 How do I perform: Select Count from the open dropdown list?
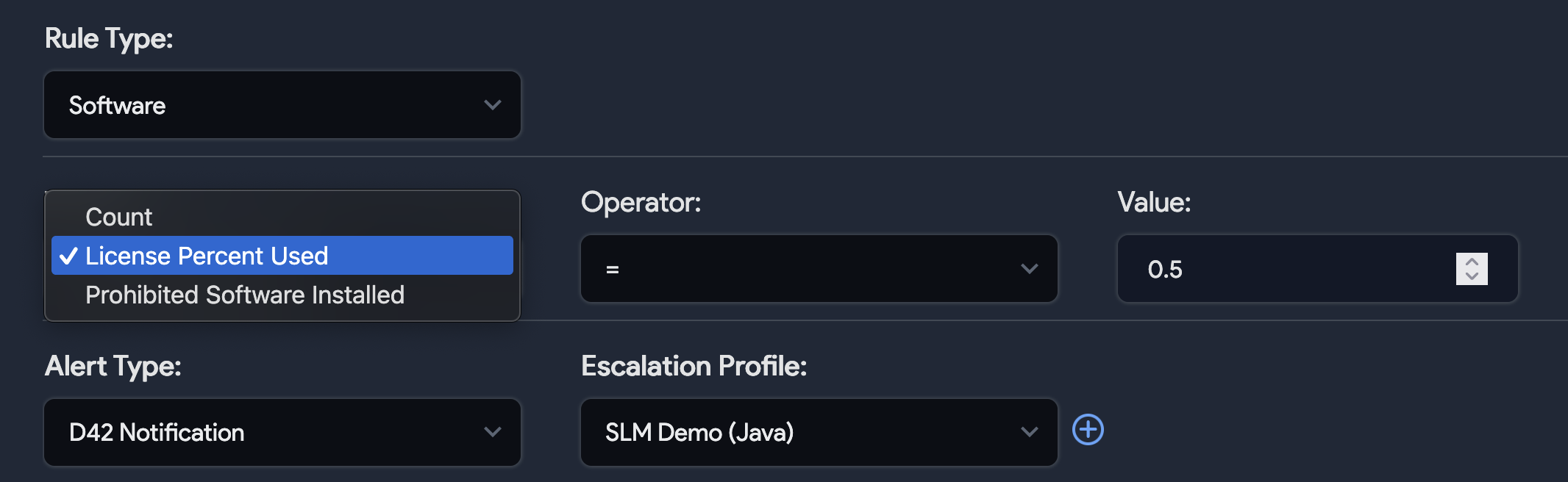coord(119,216)
